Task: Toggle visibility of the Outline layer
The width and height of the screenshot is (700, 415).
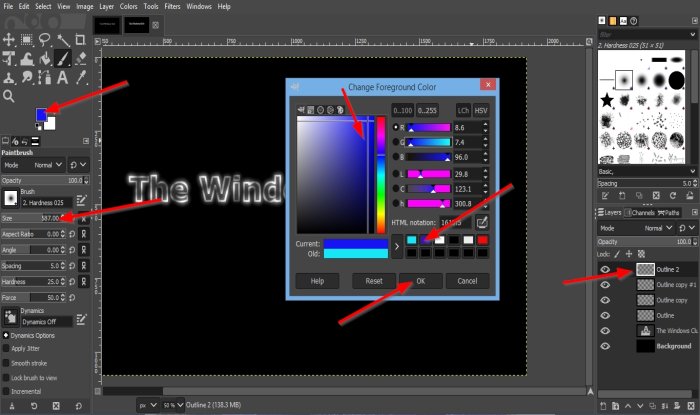Action: 605,315
